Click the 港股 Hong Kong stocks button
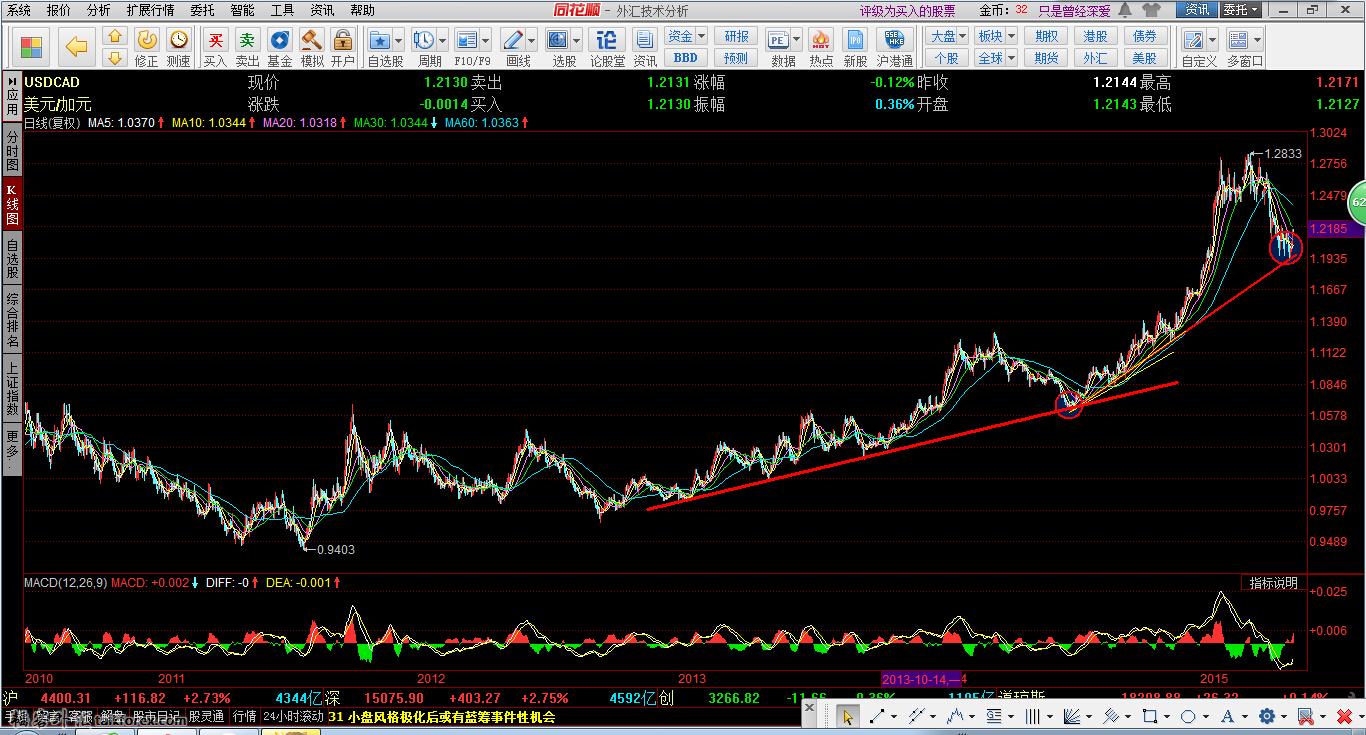Viewport: 1366px width, 735px height. click(1096, 36)
